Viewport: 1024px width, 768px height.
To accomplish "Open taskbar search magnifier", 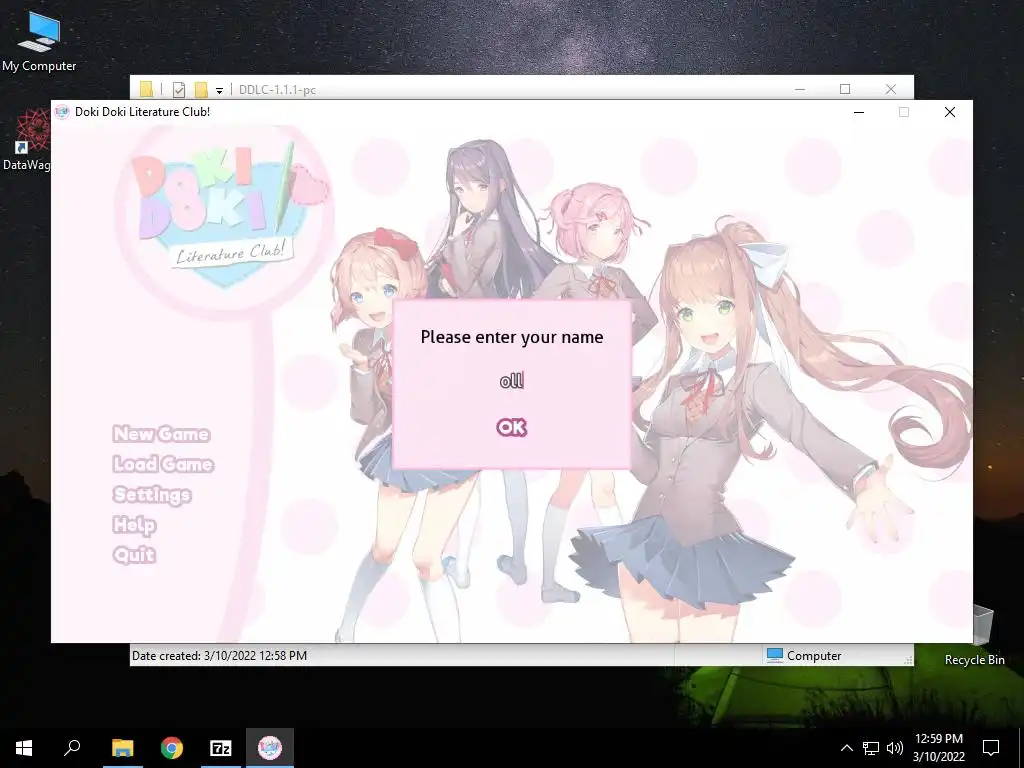I will click(x=72, y=748).
